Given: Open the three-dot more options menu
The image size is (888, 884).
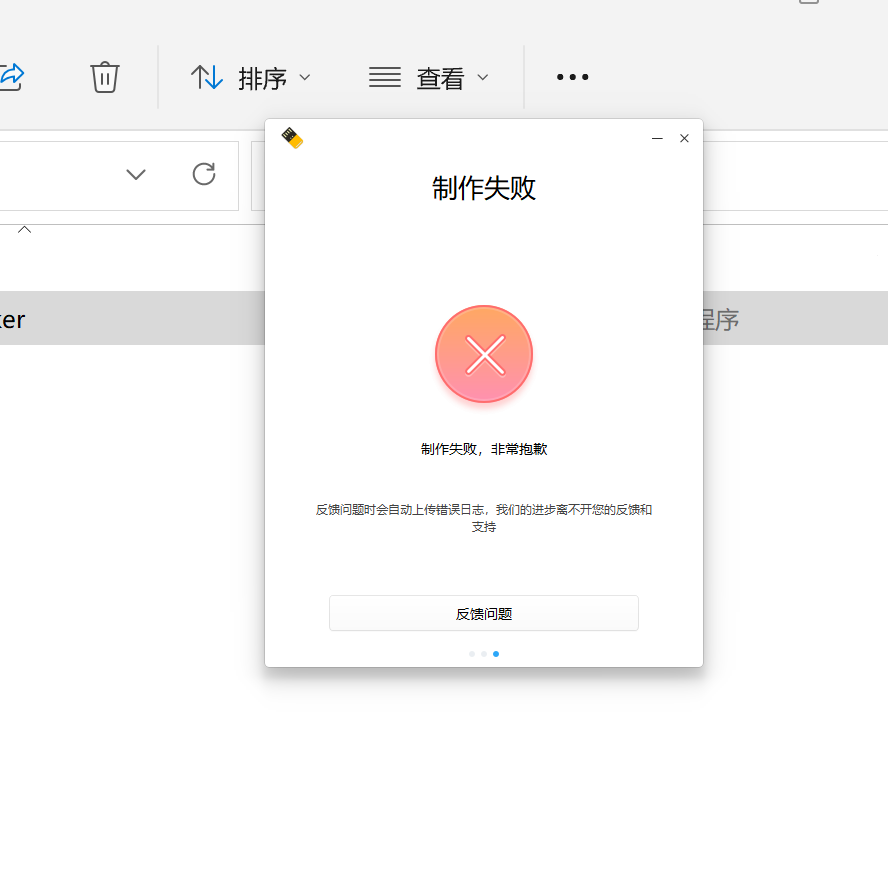Looking at the screenshot, I should click(572, 77).
